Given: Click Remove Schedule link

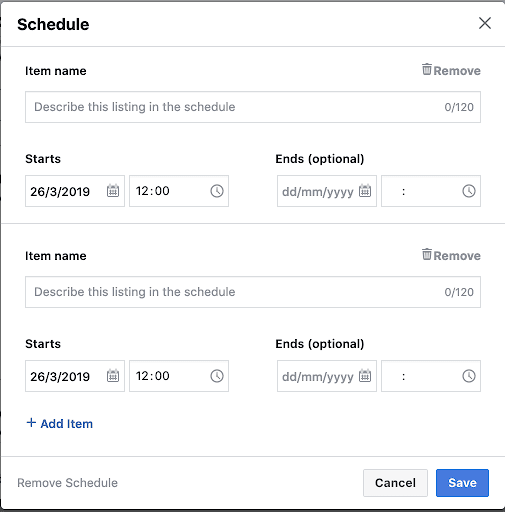Looking at the screenshot, I should [x=67, y=483].
